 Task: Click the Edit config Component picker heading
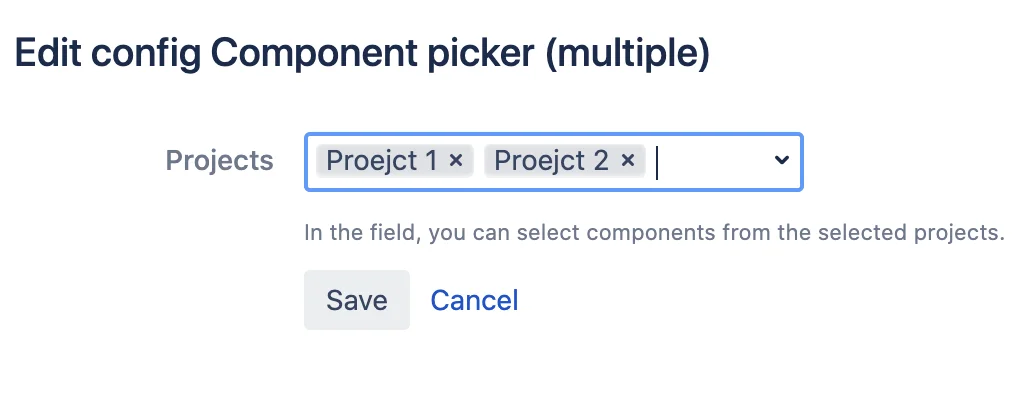pyautogui.click(x=362, y=53)
